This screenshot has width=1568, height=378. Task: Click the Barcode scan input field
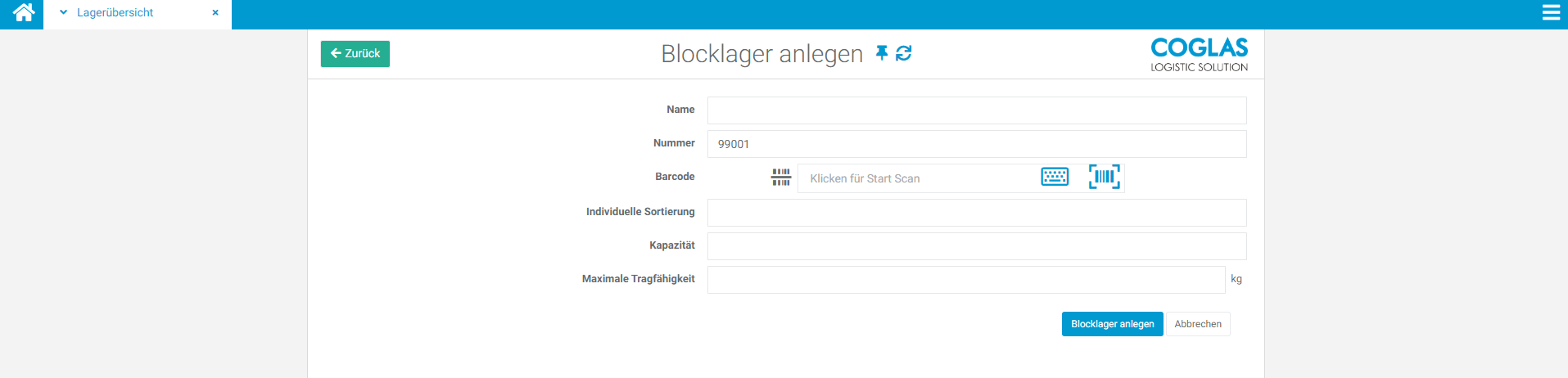point(917,178)
